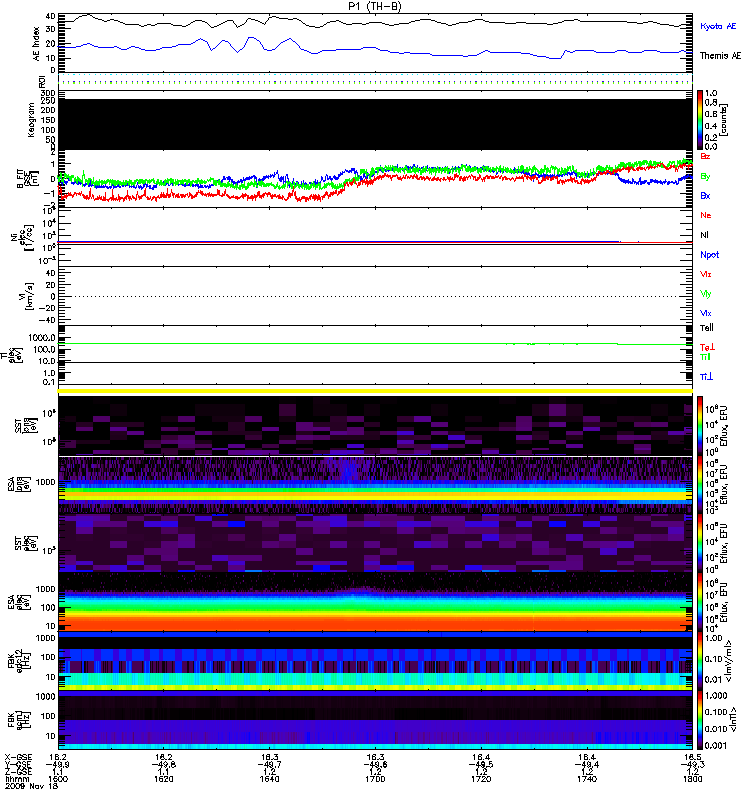Click the 1600 time tick label

point(58,779)
